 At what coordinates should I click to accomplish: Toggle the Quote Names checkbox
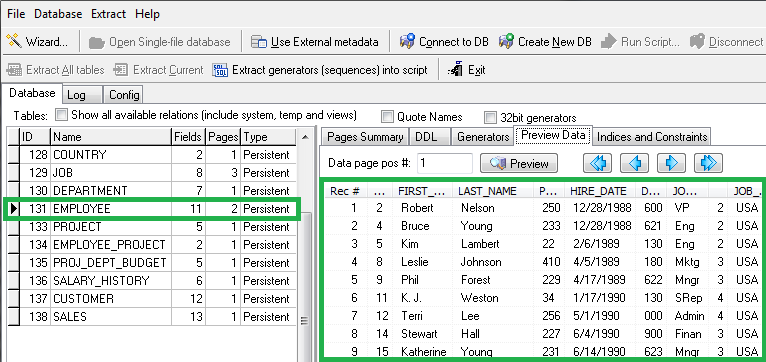tap(387, 117)
